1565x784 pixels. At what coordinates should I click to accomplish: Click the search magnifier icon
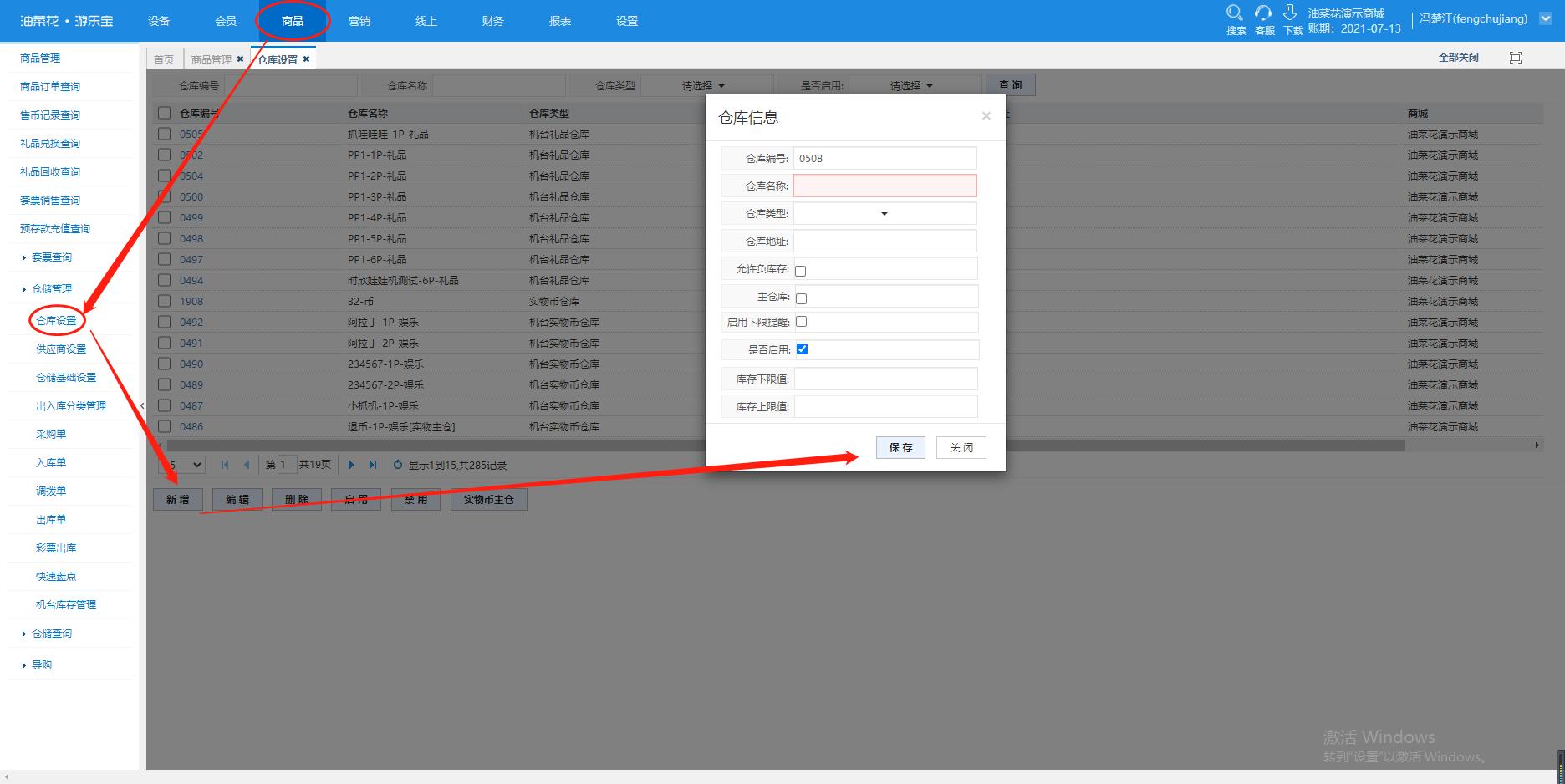pyautogui.click(x=1235, y=13)
